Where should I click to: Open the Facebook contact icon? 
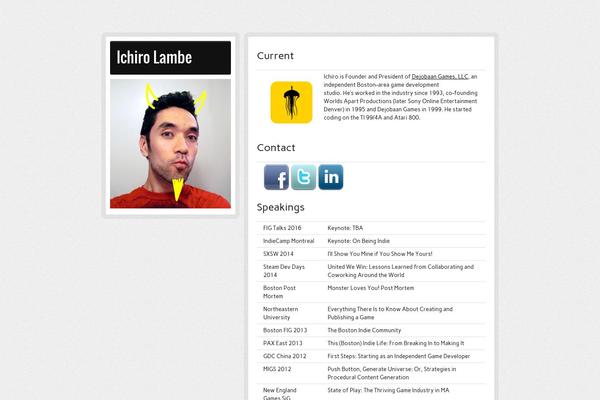(x=276, y=177)
